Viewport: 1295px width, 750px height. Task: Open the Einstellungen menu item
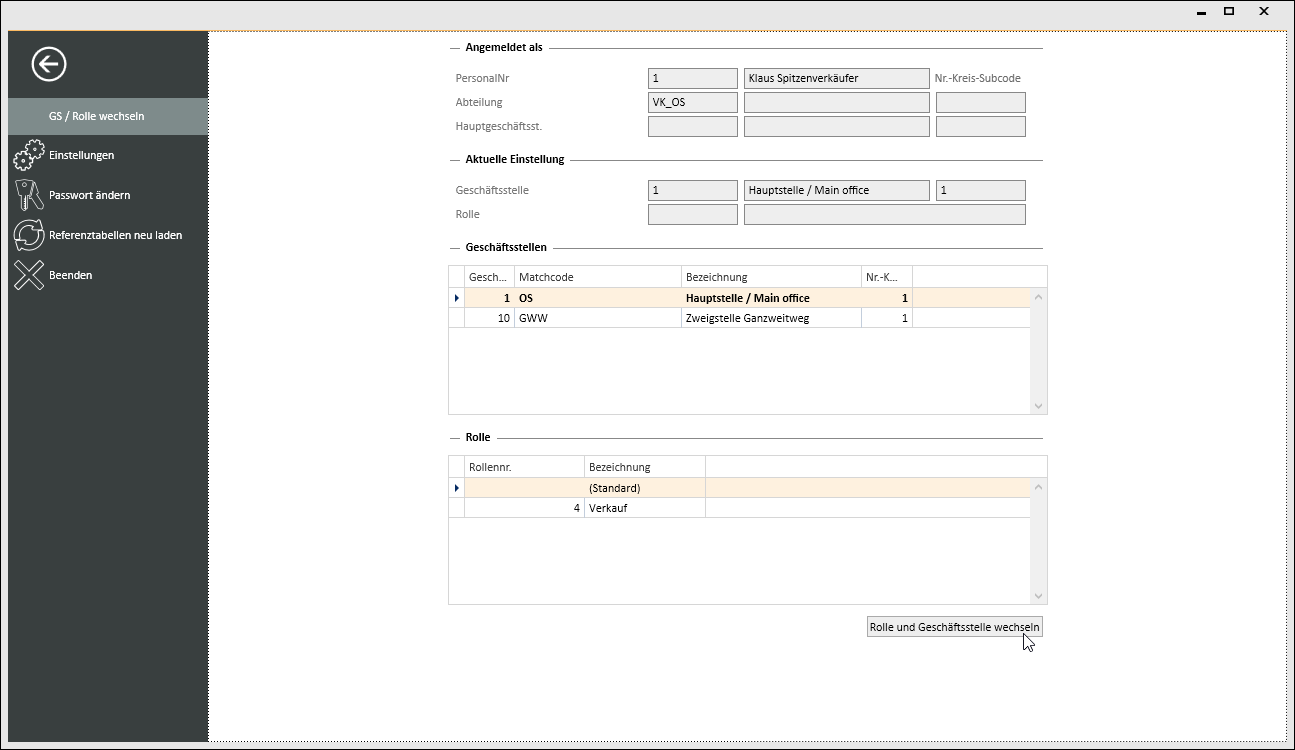click(x=108, y=155)
